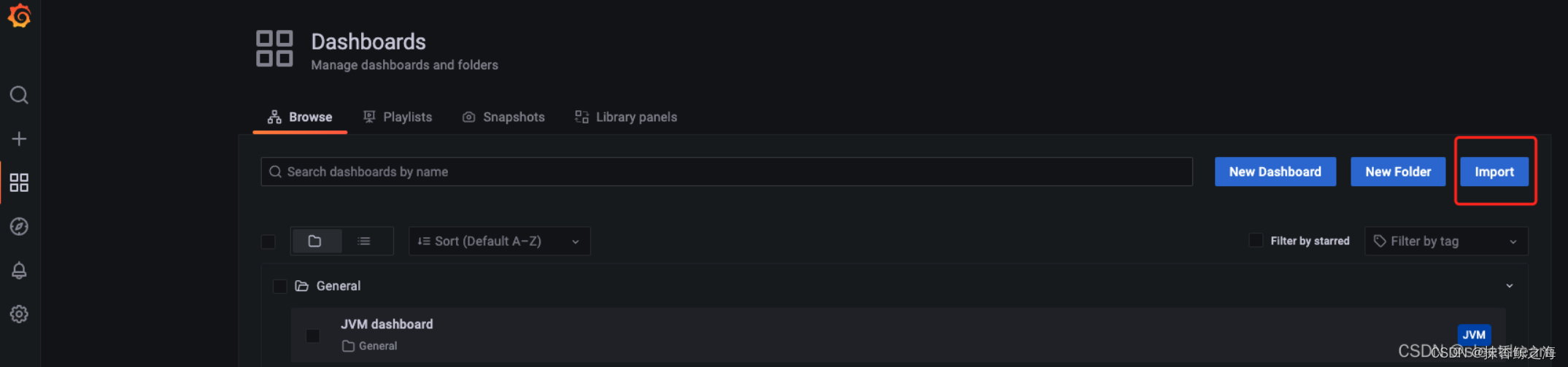The height and width of the screenshot is (367, 1568).
Task: Switch to folder view layout
Action: pos(315,242)
